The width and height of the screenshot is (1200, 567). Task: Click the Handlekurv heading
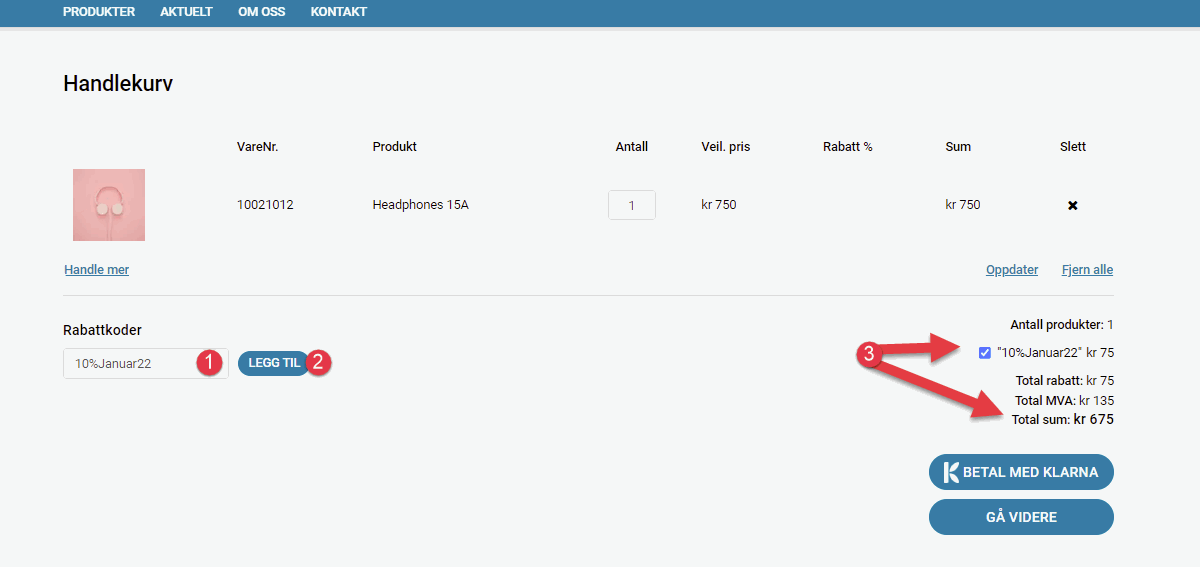pos(118,84)
